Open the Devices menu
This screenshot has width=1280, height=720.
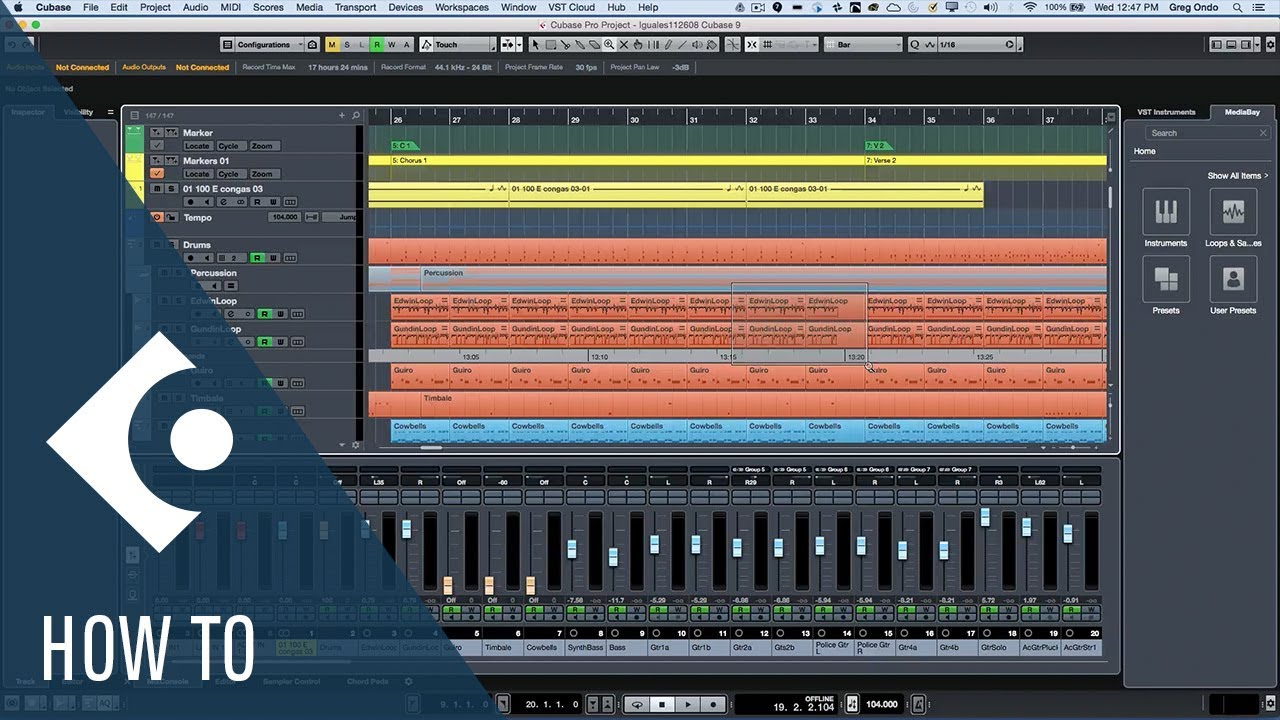(405, 7)
